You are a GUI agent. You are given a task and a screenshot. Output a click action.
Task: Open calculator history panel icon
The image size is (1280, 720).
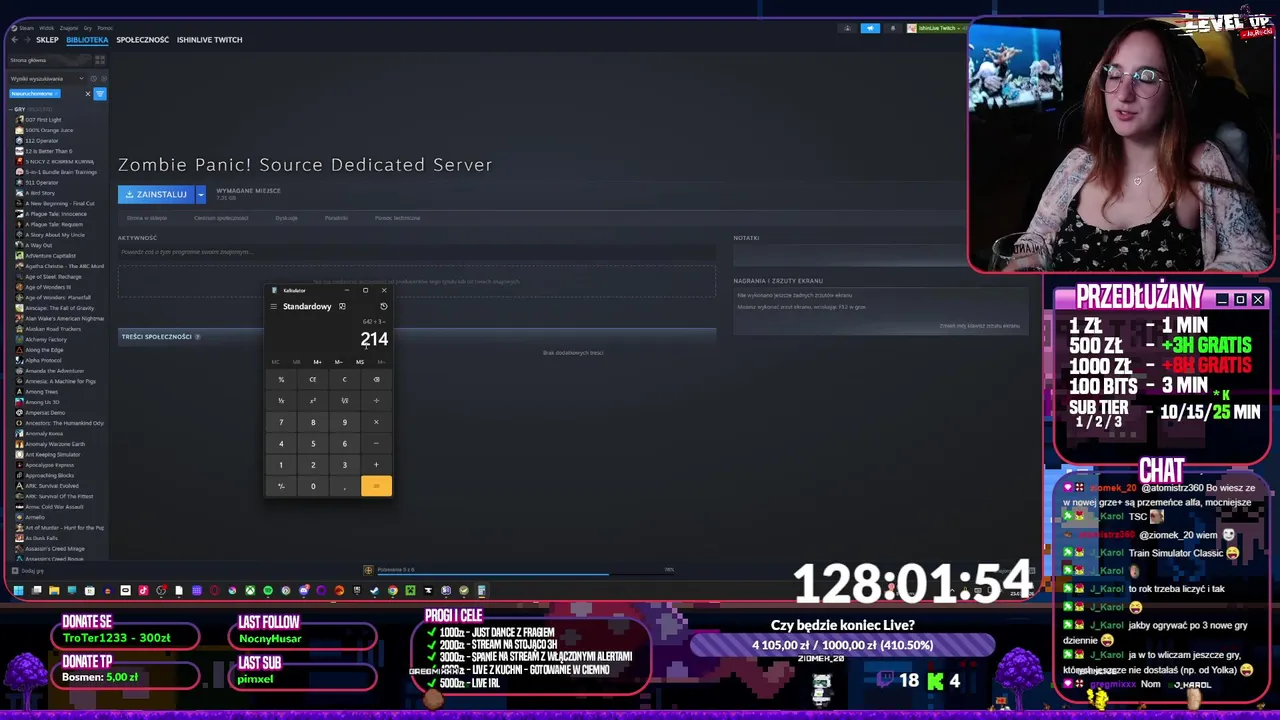(x=383, y=306)
